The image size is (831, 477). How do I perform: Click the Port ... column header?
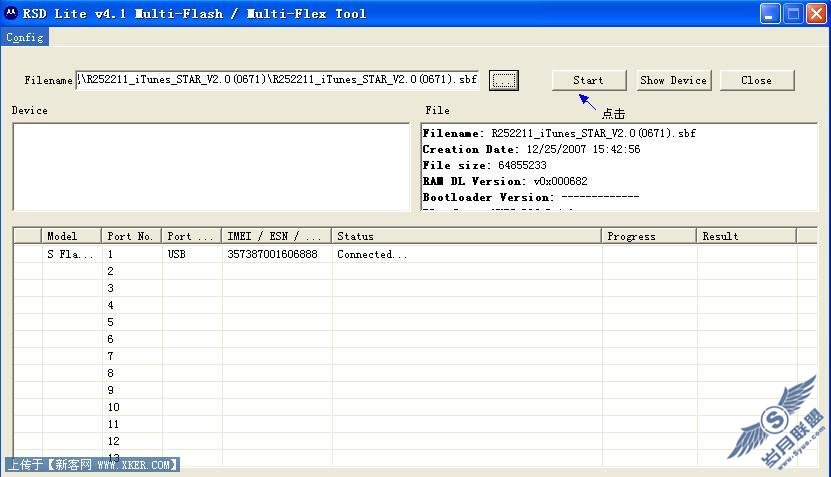tap(191, 236)
